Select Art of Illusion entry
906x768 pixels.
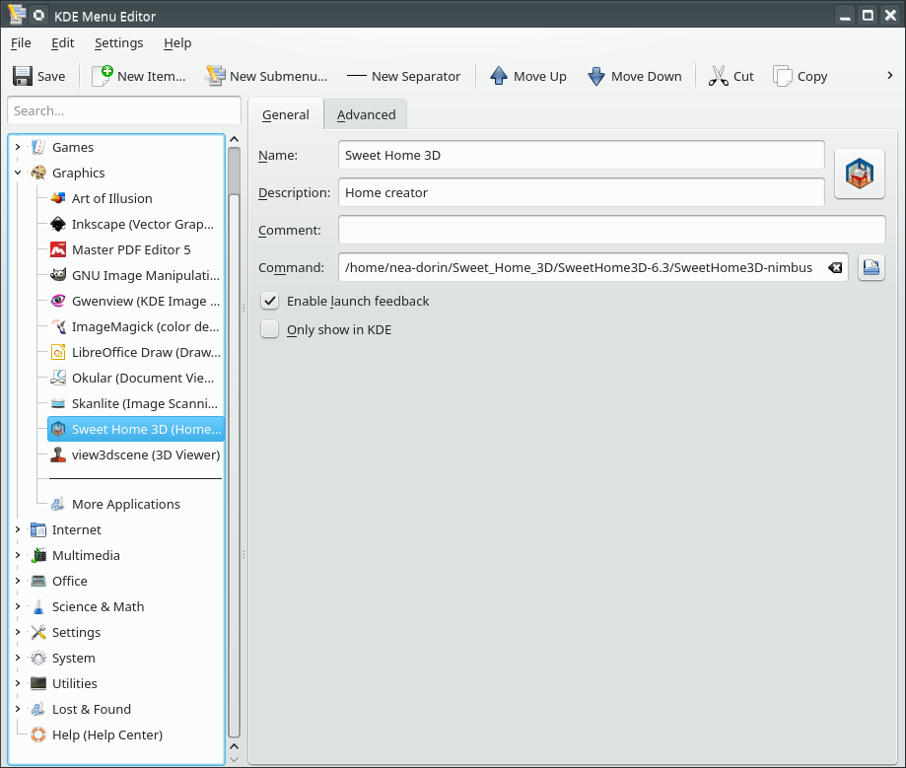tap(112, 198)
